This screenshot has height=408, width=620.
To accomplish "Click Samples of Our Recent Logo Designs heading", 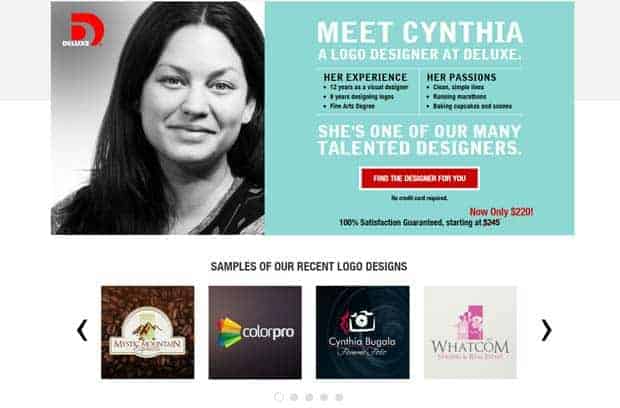I will tap(309, 266).
